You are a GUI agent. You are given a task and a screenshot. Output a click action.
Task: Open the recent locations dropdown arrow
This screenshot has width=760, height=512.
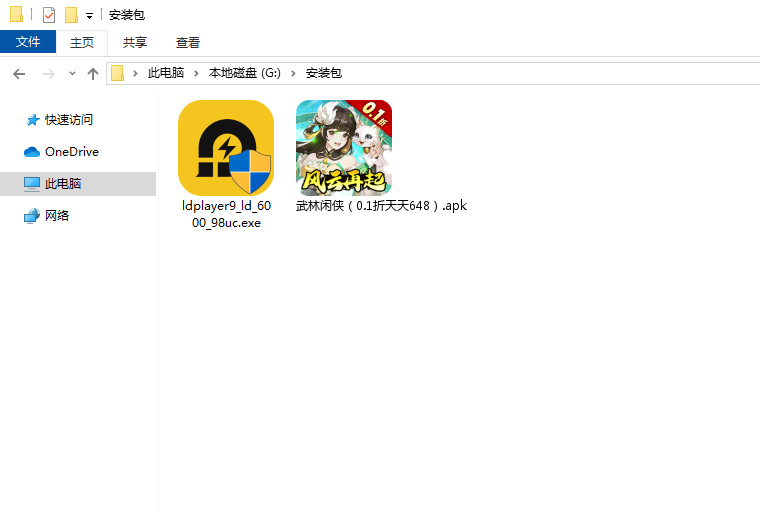coord(72,74)
